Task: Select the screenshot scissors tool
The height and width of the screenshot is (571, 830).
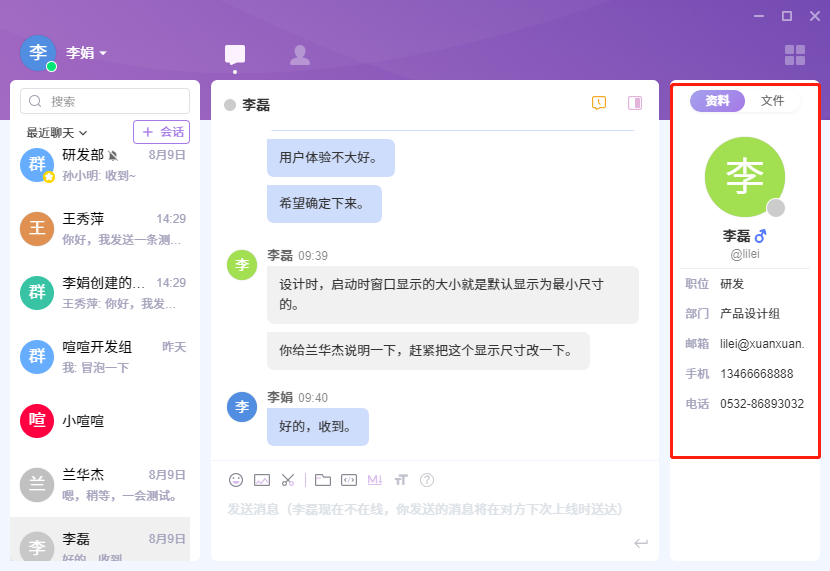Action: 288,480
